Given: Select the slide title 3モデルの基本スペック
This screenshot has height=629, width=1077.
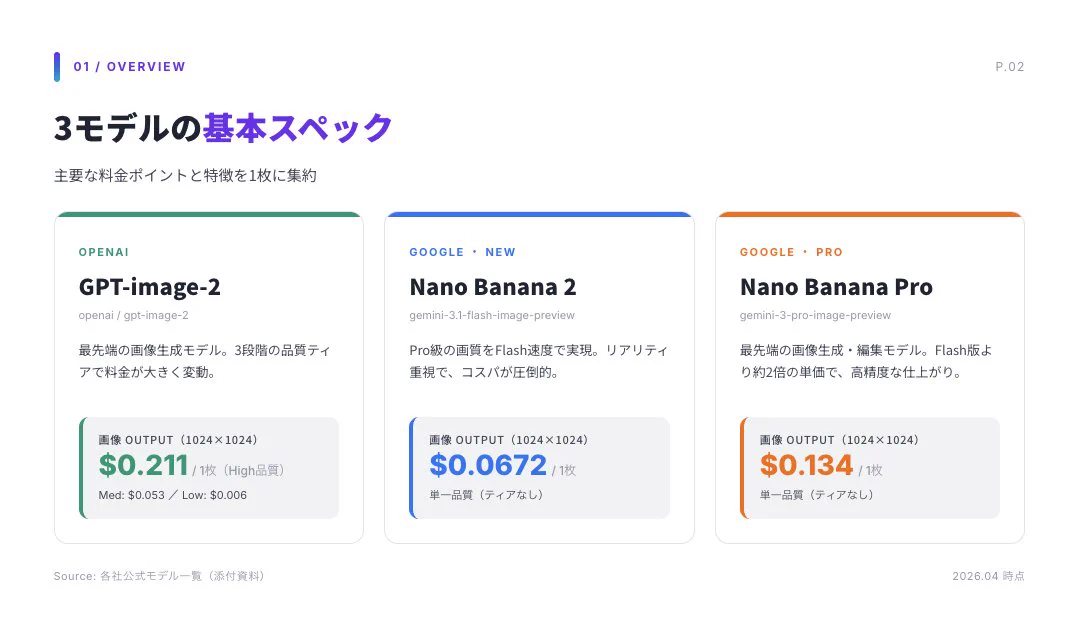Looking at the screenshot, I should (x=223, y=128).
